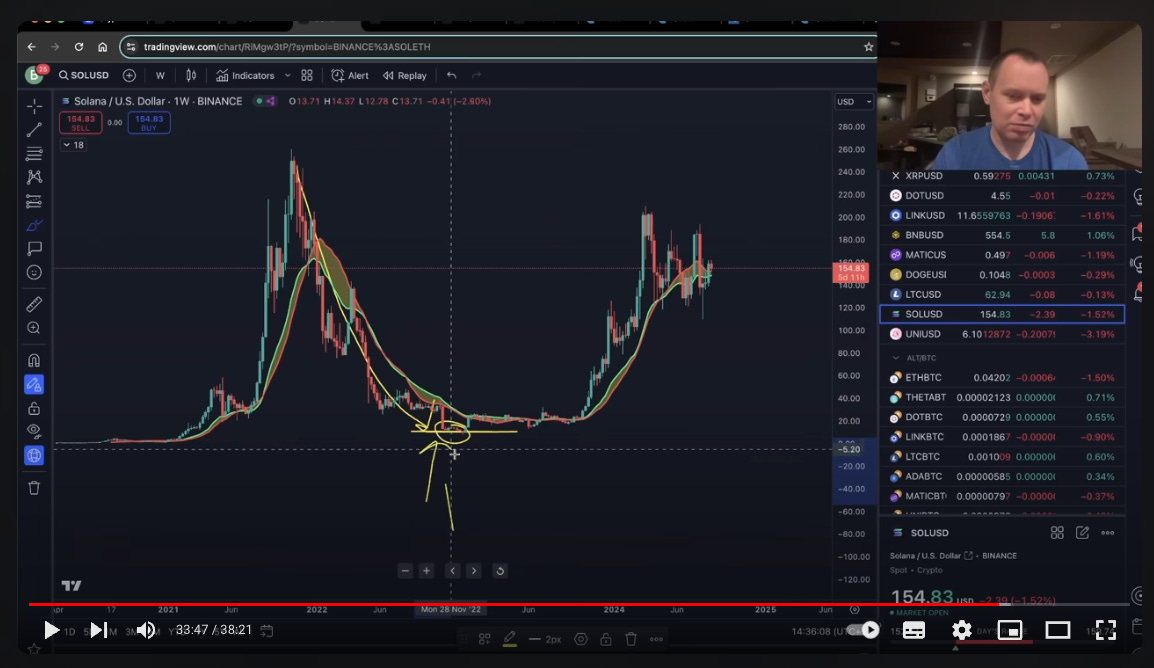Select DOGEUSD in the watchlist
The height and width of the screenshot is (668, 1154).
[x=1002, y=274]
